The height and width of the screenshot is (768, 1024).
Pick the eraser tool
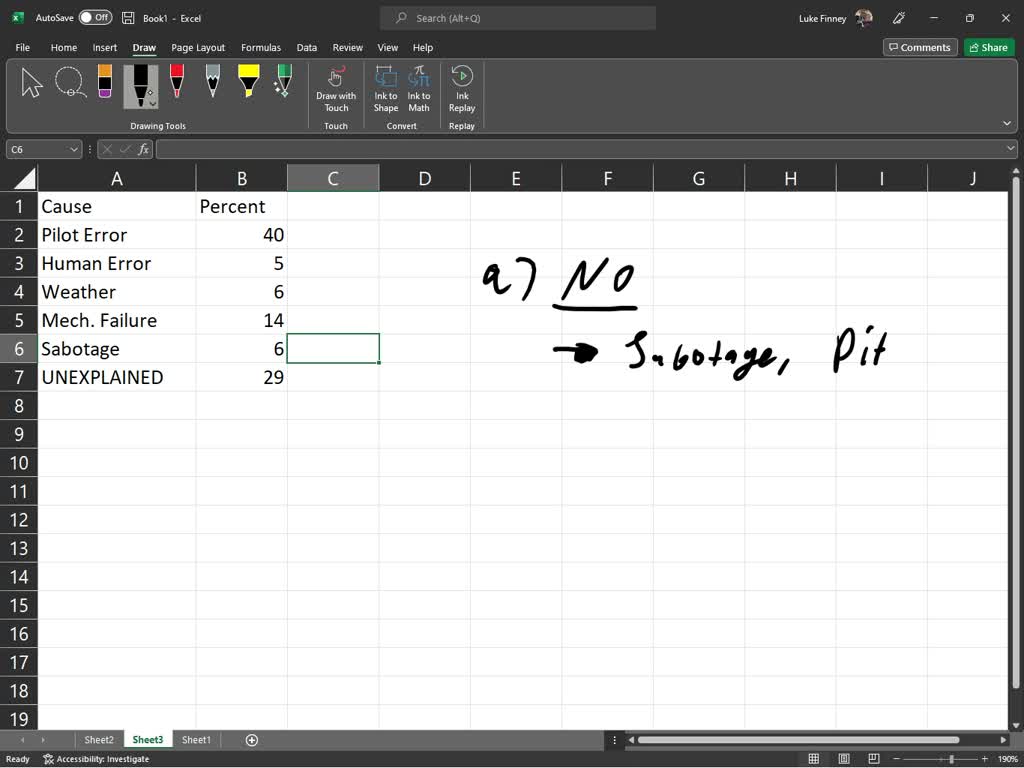(105, 82)
